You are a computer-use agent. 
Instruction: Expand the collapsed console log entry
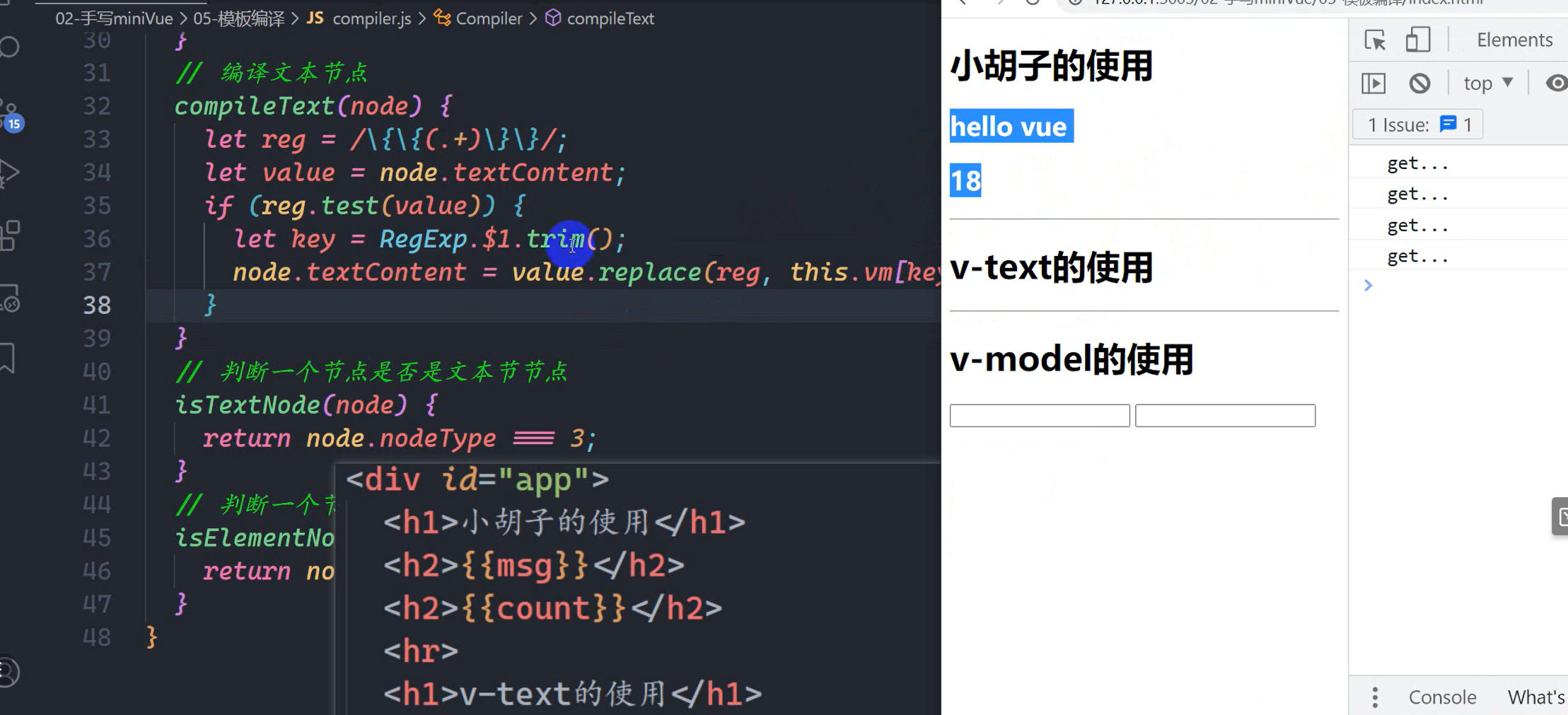coord(1367,285)
